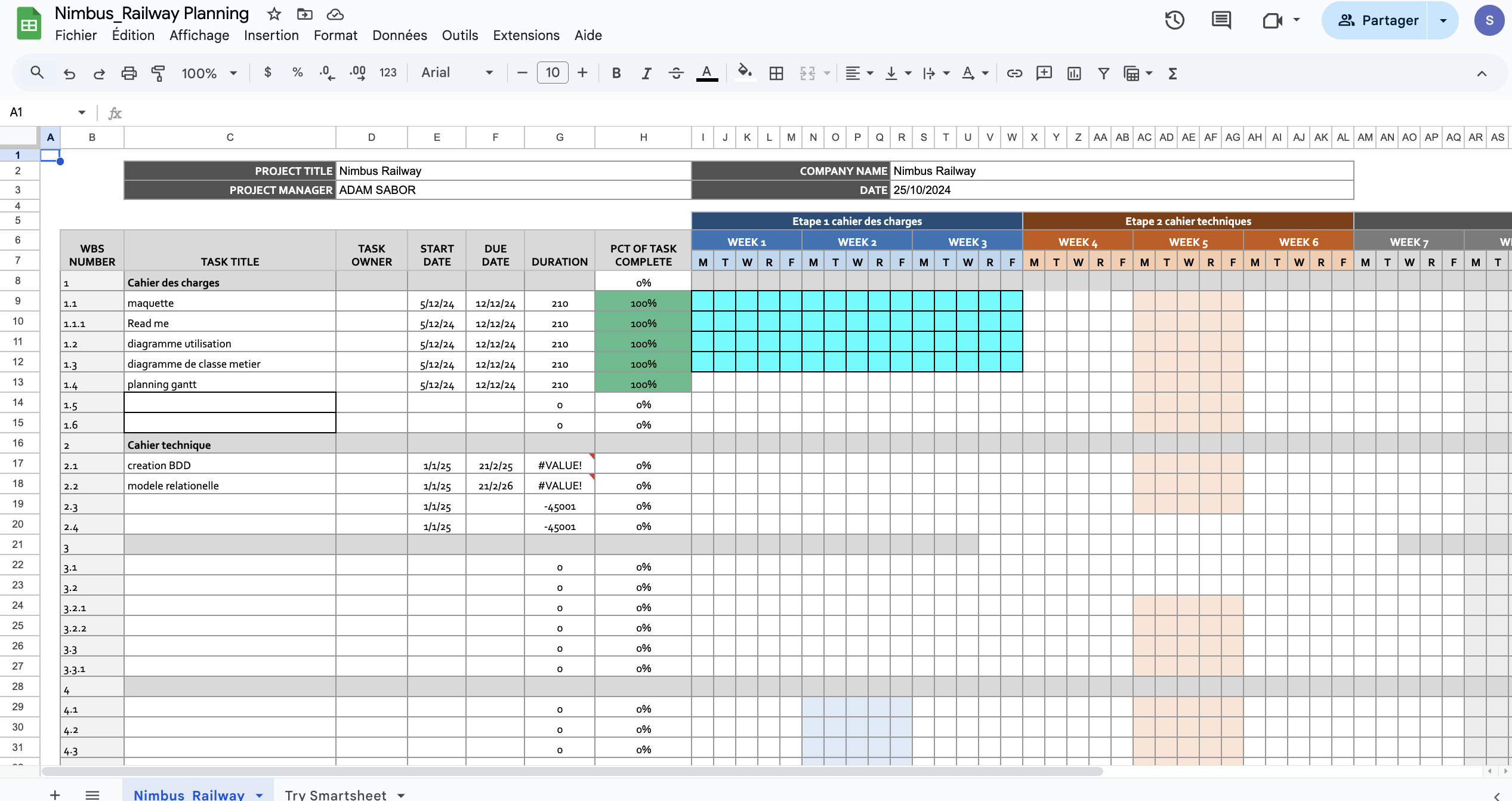Star the Nimbus_Railway Planning document

click(x=274, y=14)
